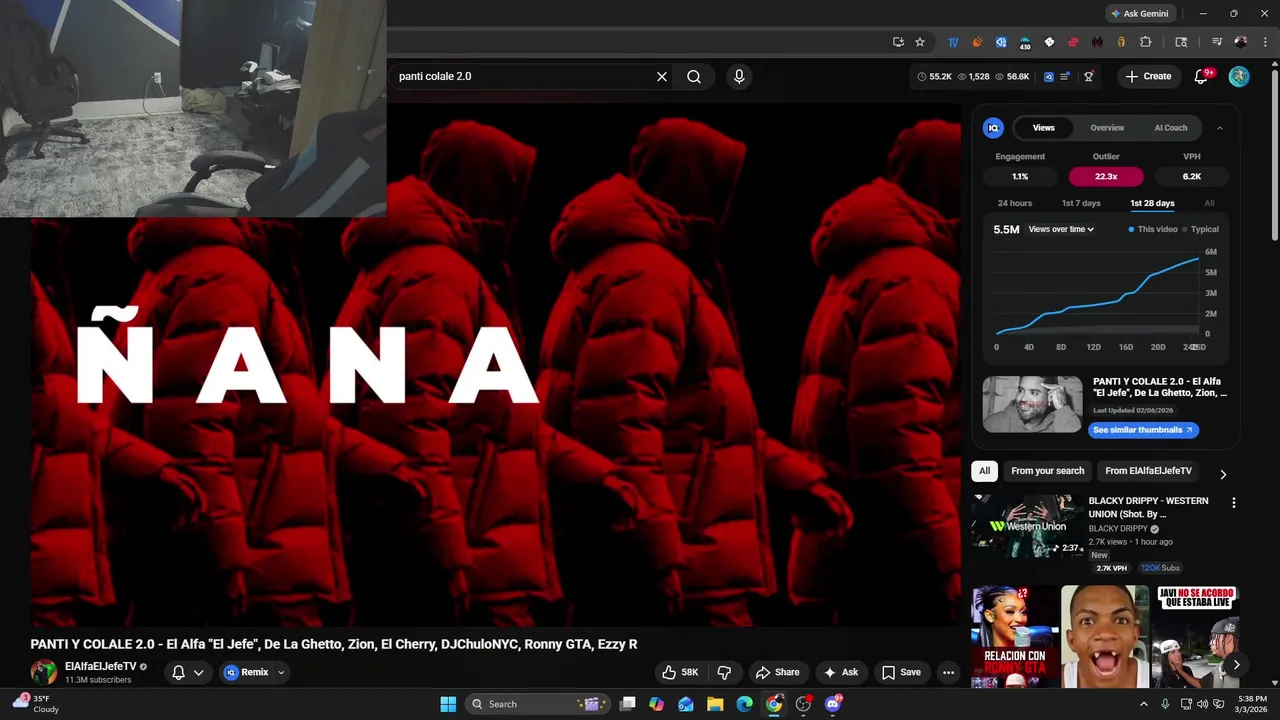
Task: Save the video to a playlist
Action: (901, 672)
